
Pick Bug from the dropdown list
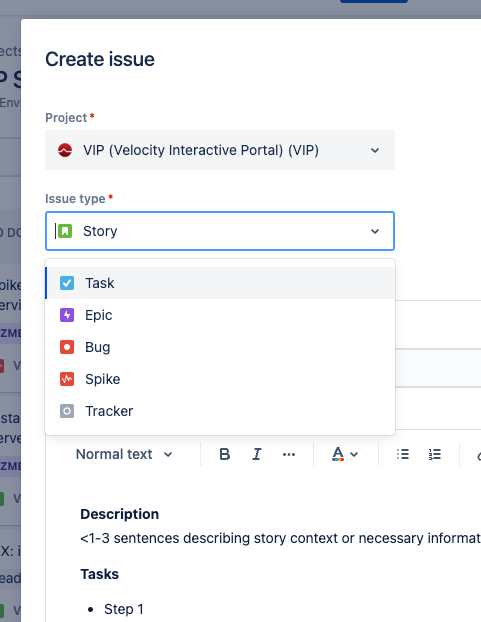[x=220, y=347]
